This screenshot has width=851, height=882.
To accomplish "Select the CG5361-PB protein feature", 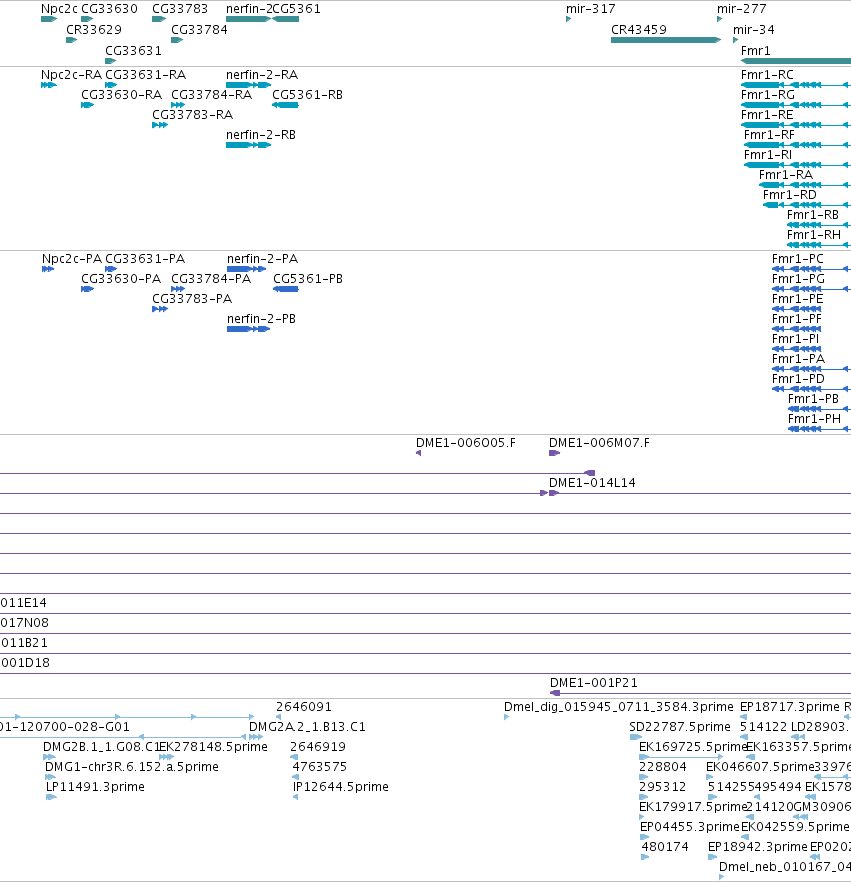I will [285, 289].
